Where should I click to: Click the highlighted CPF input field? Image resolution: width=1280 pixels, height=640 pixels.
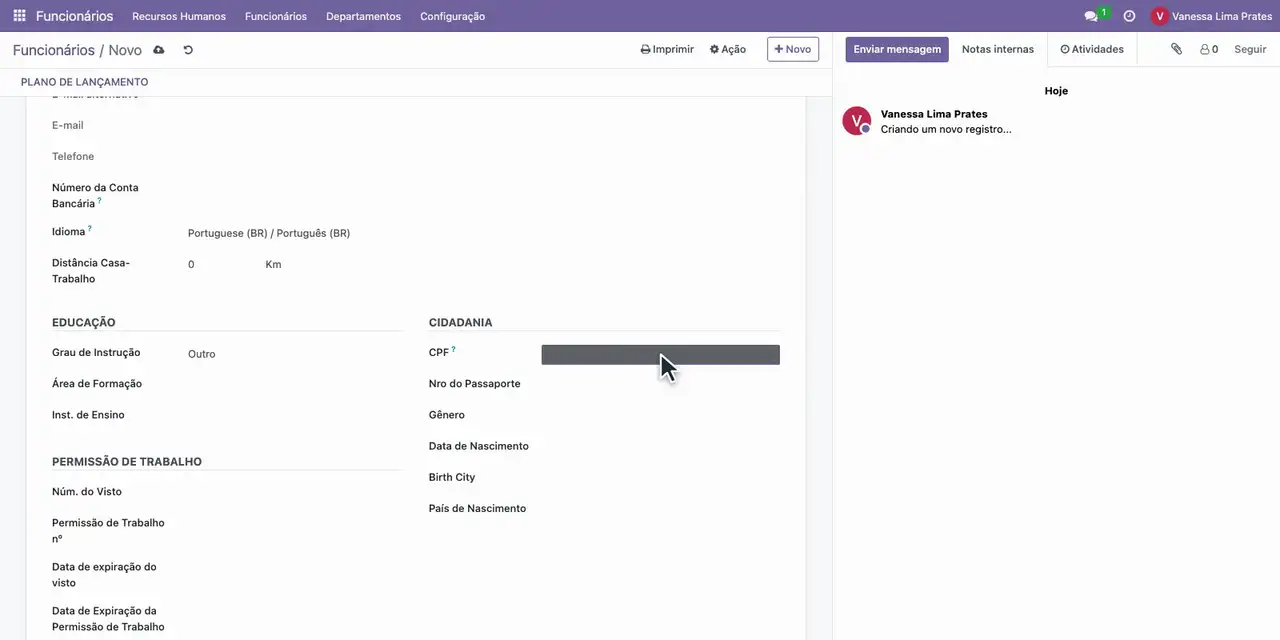(x=660, y=354)
